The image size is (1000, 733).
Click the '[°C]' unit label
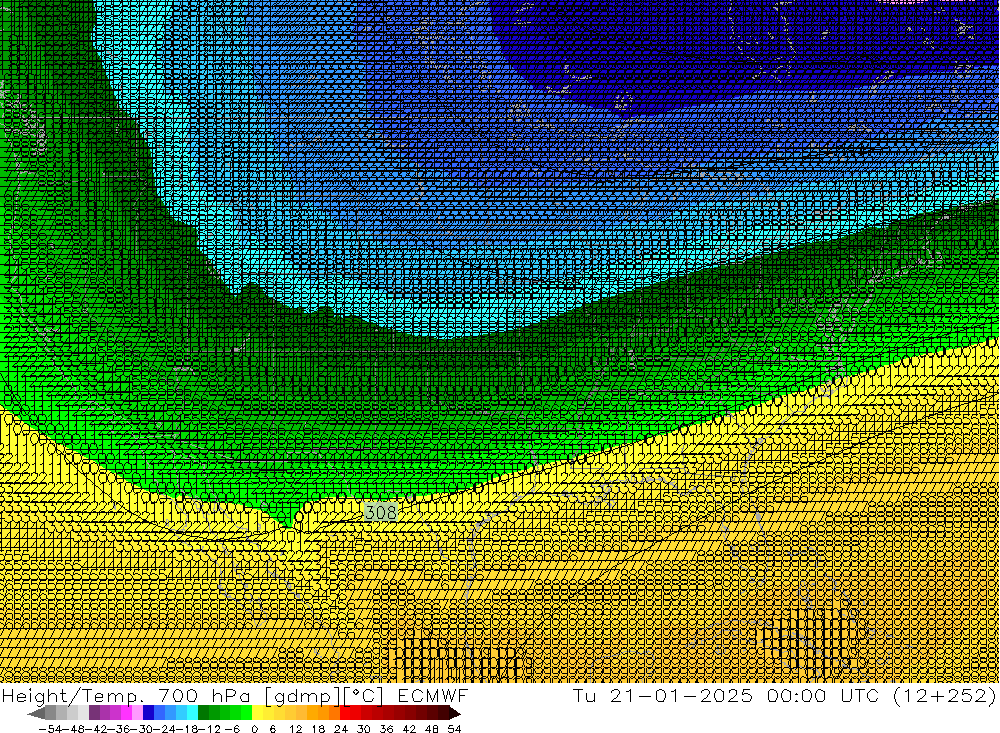[363, 696]
